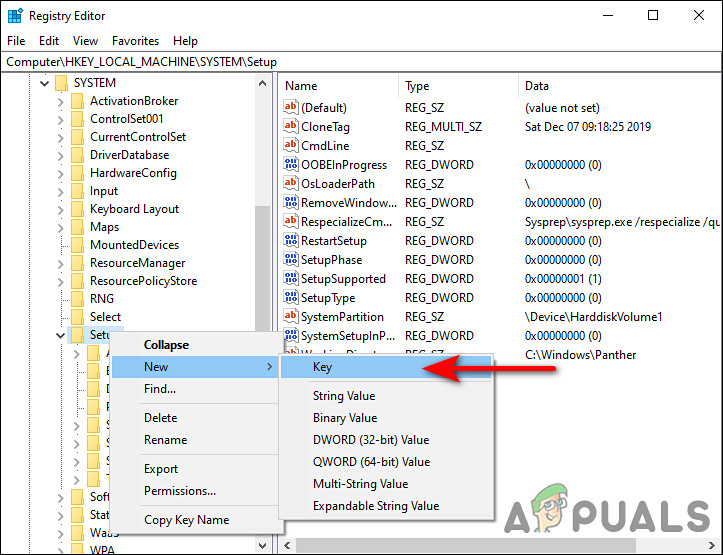Expand the ActivationBroker key

tap(60, 101)
